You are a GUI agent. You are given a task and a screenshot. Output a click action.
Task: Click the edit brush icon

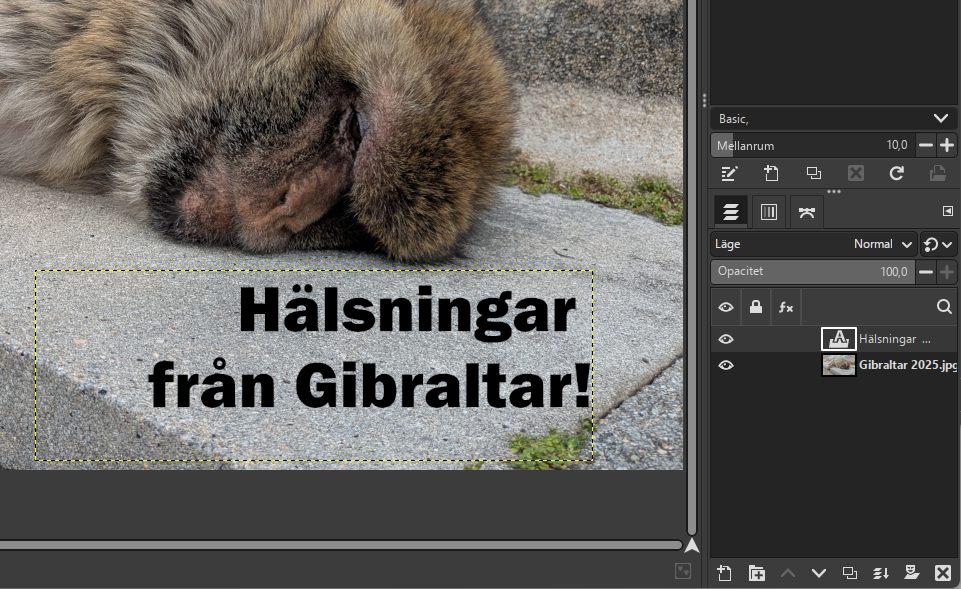729,173
